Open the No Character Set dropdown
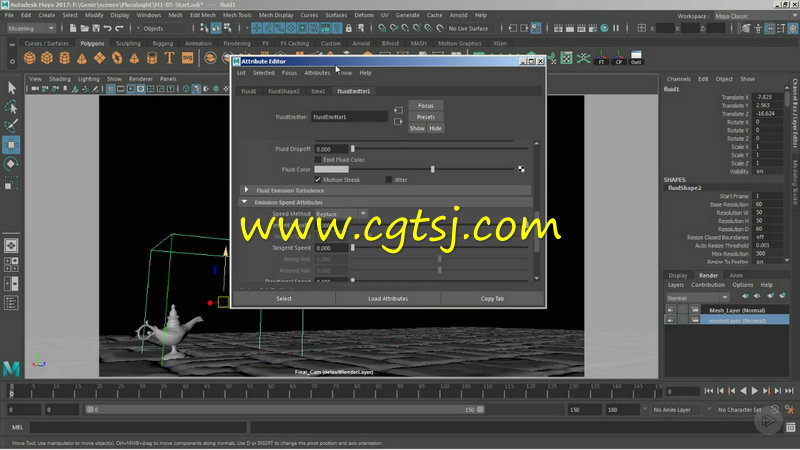The height and width of the screenshot is (450, 800). click(741, 410)
